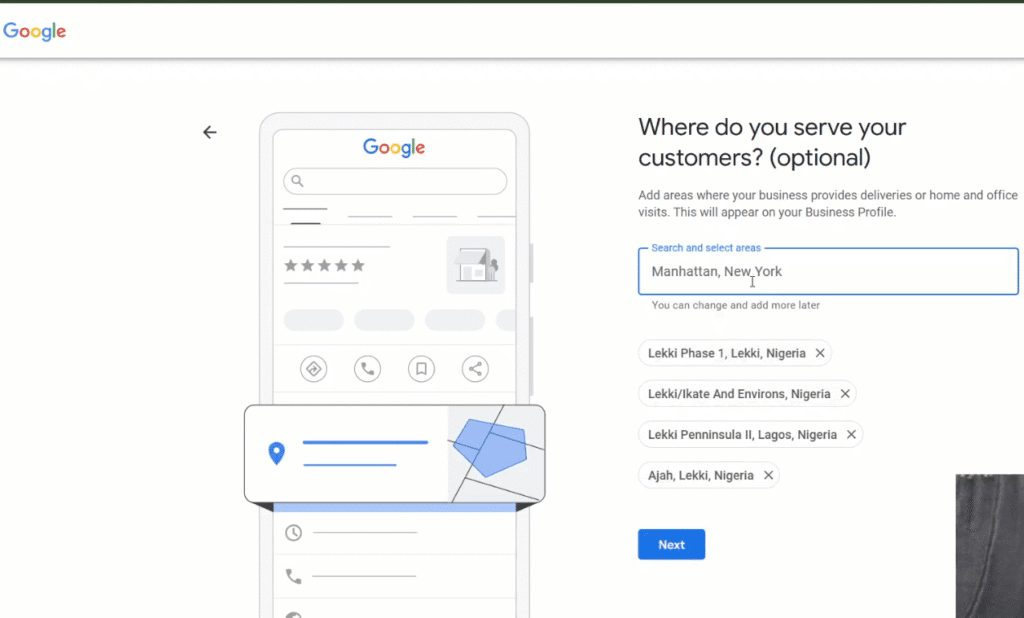Open the Search and select areas field

[828, 271]
